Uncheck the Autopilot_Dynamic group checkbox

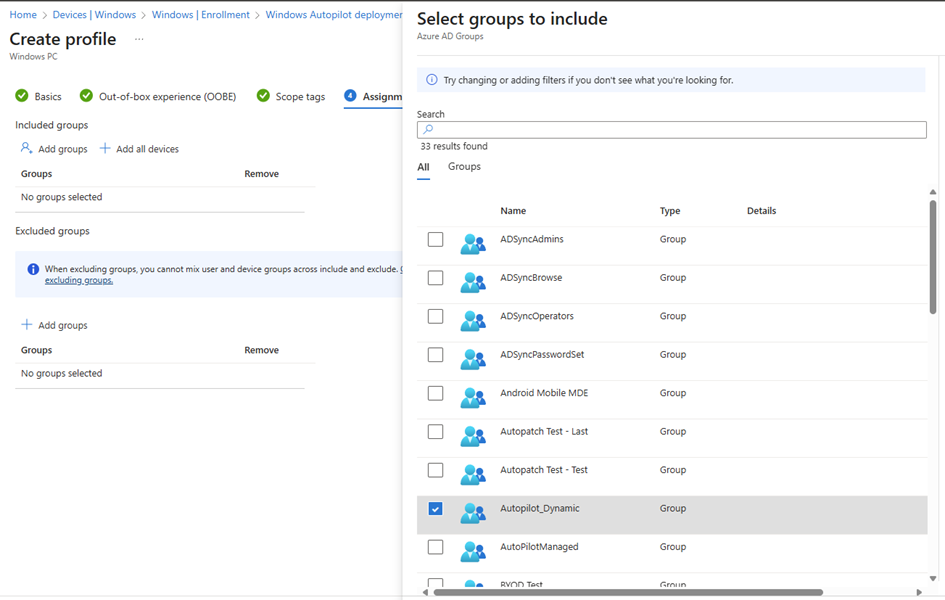coord(435,508)
